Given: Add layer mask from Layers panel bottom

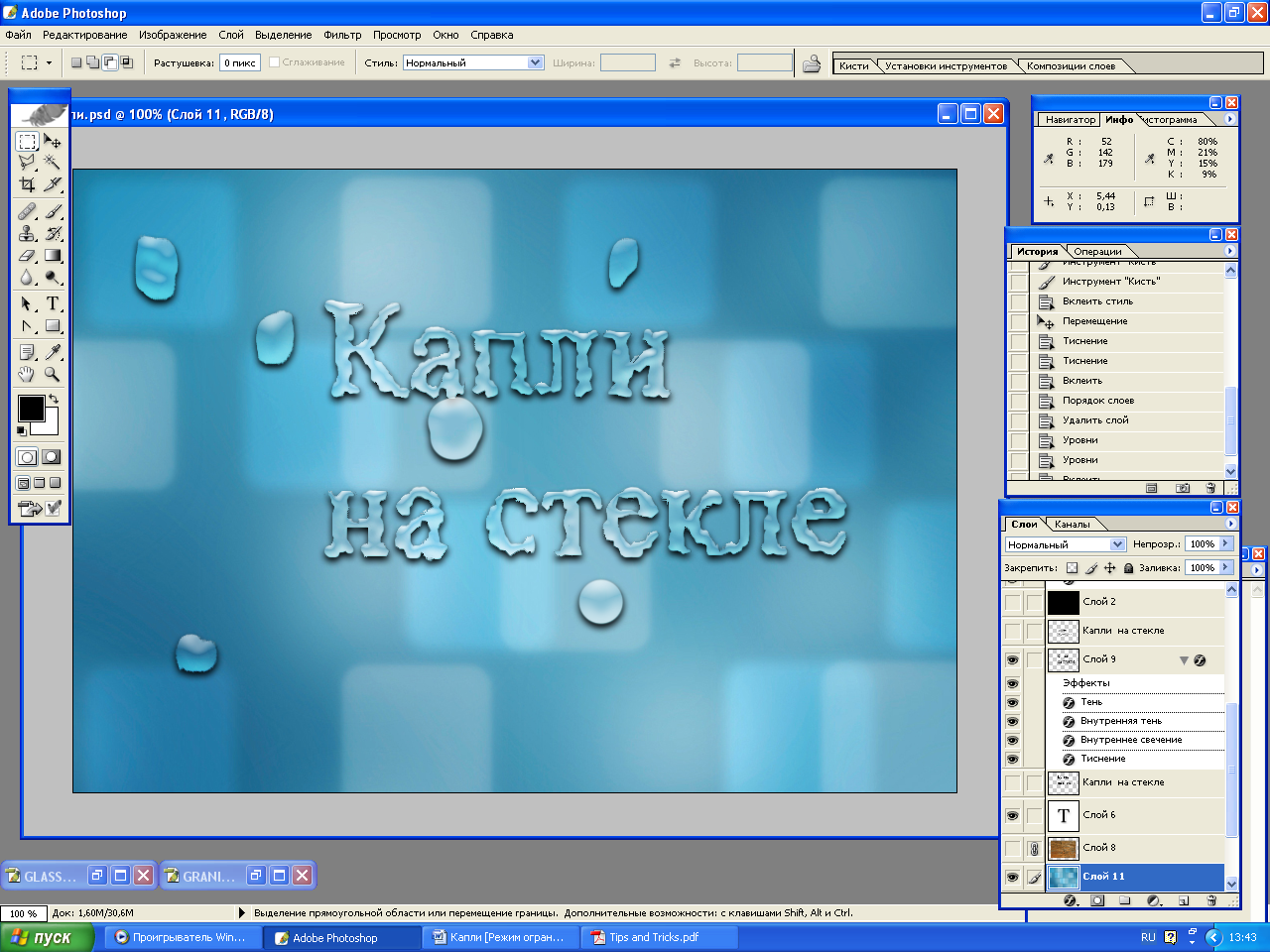Looking at the screenshot, I should [1097, 900].
